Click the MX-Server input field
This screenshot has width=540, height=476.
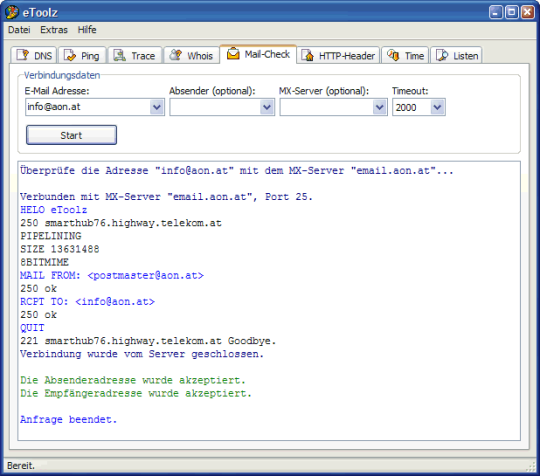click(326, 107)
